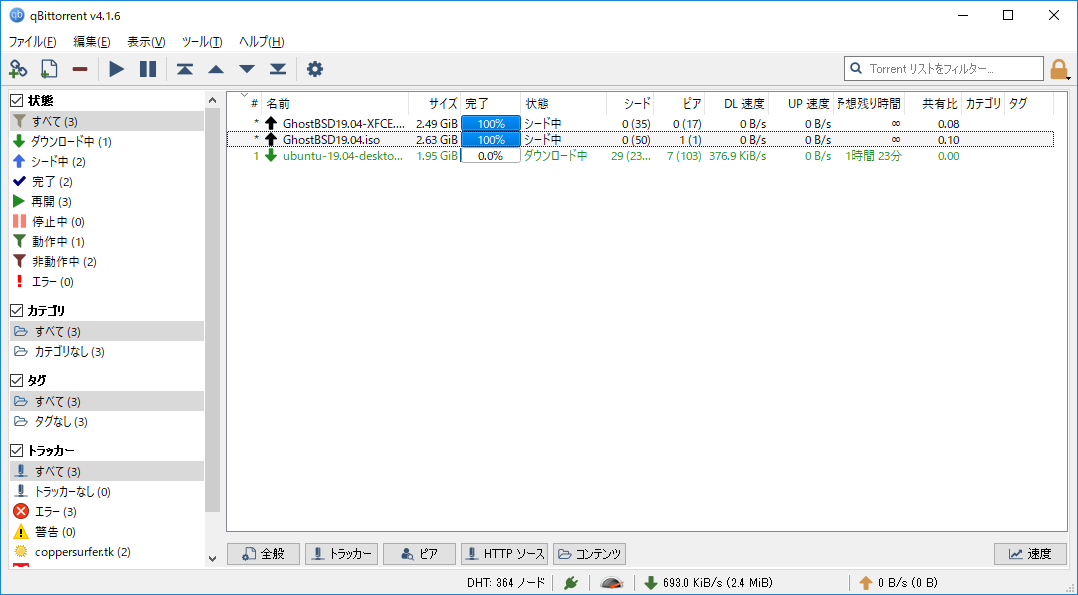Select tracker エラー (3) filter
This screenshot has width=1078, height=595.
[107, 512]
